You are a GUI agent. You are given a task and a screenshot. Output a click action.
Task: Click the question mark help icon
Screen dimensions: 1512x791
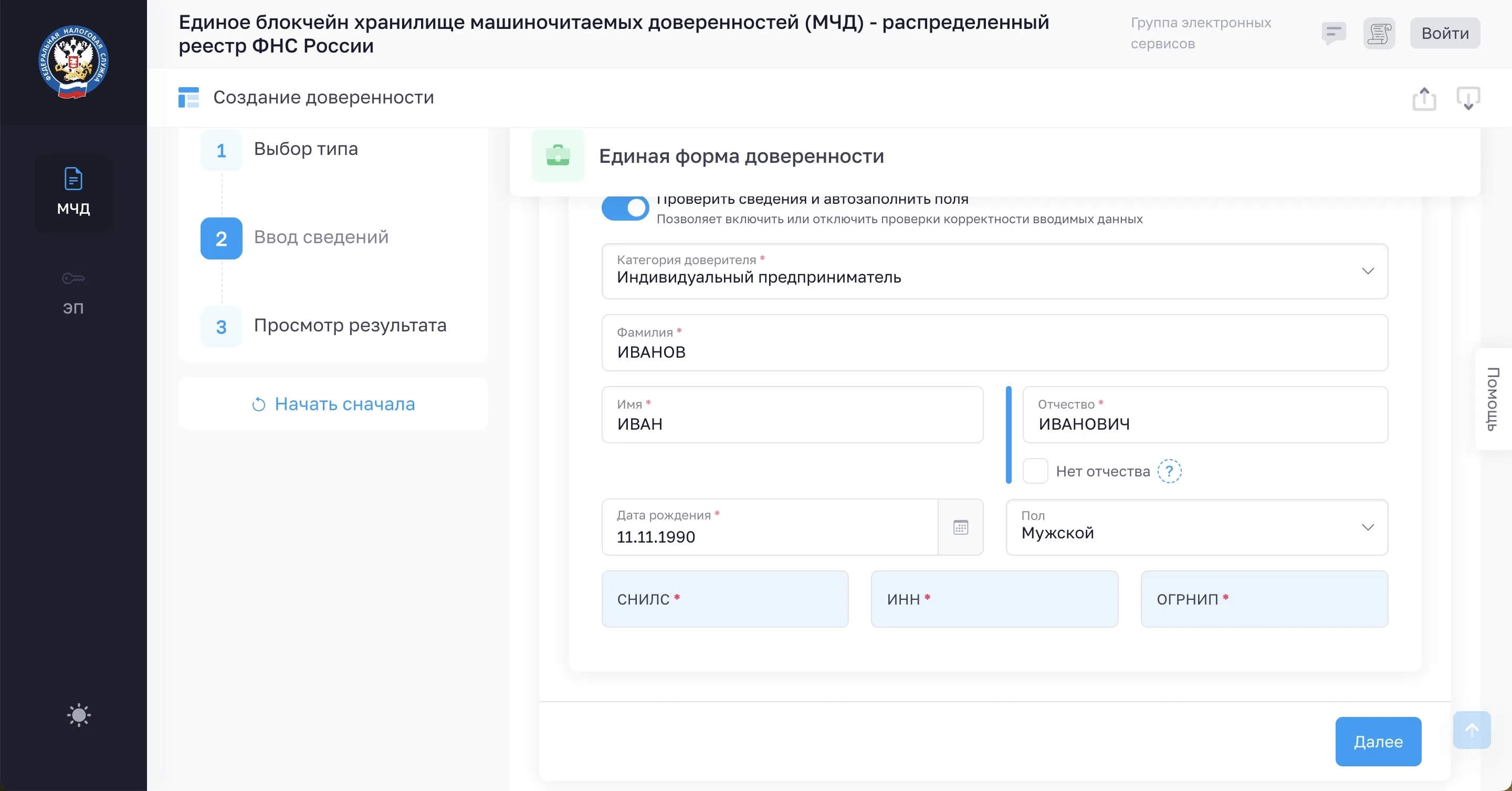point(1169,471)
